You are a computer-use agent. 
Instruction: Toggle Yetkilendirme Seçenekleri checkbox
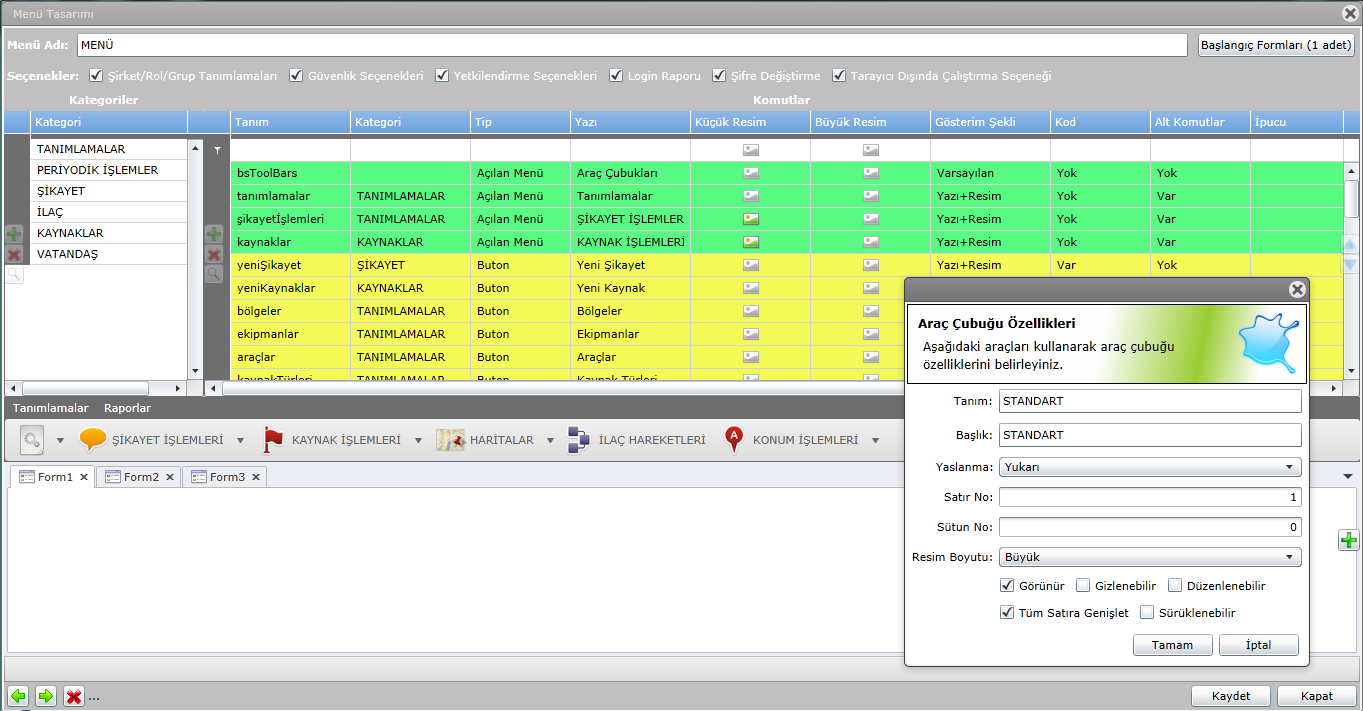click(x=442, y=75)
